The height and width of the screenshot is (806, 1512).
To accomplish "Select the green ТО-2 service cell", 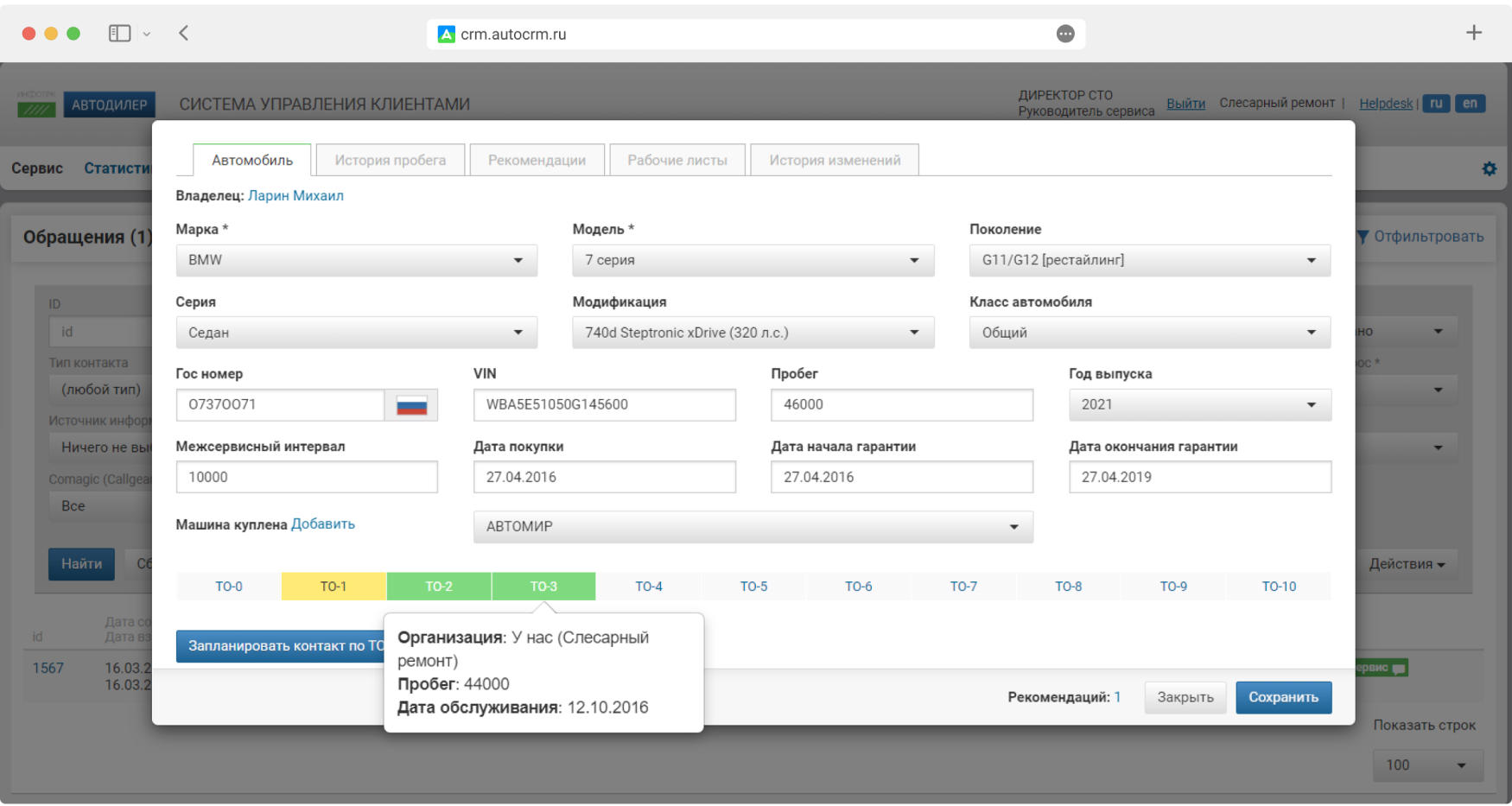I will click(439, 587).
